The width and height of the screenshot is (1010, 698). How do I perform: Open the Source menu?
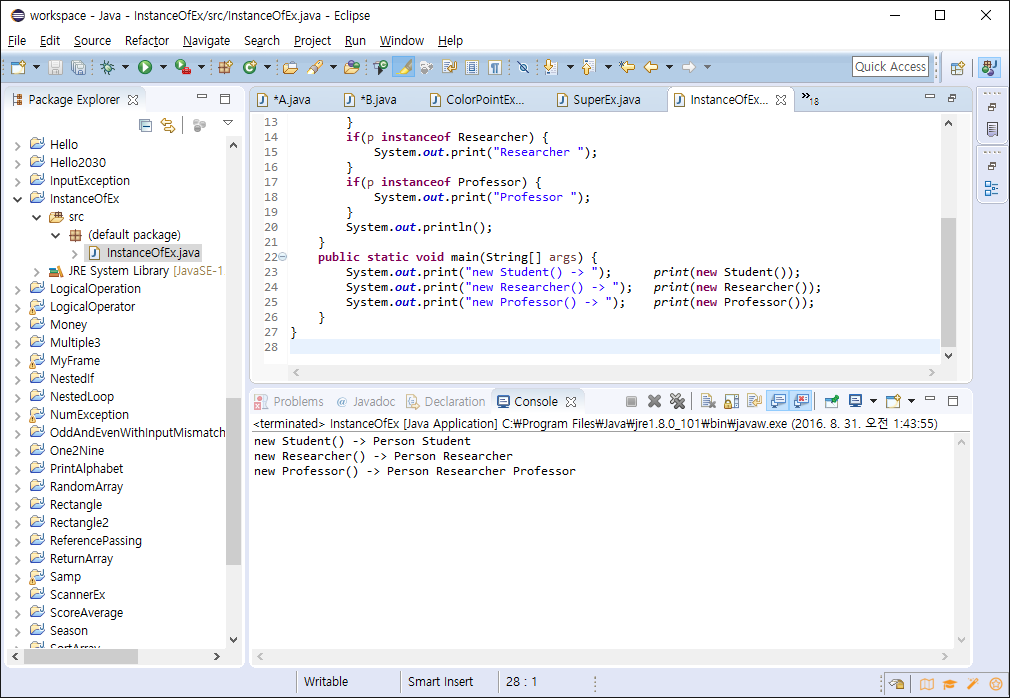[x=92, y=41]
